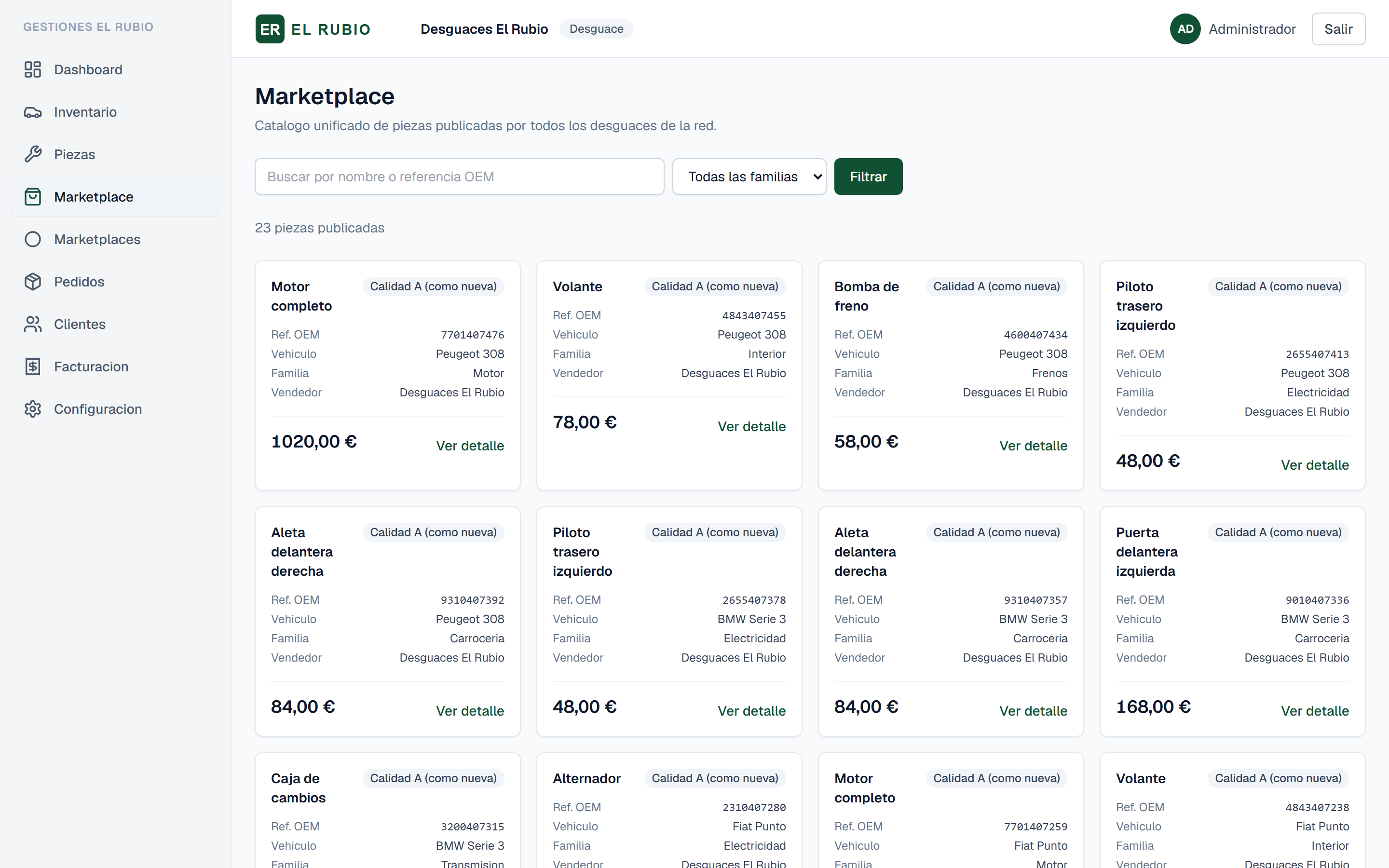Open Piezas in the sidebar
This screenshot has width=1389, height=868.
coord(115,154)
